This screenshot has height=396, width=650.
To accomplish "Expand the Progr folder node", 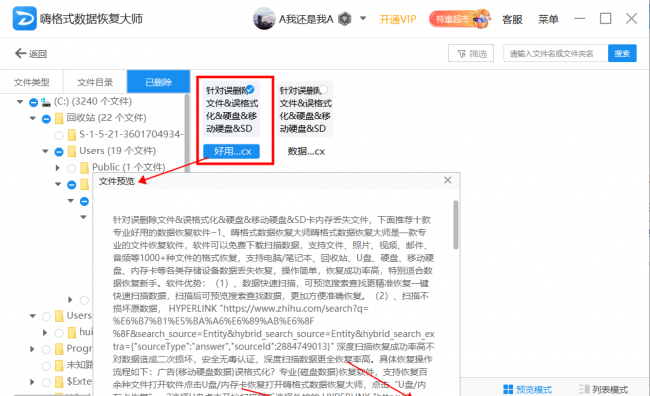I will point(32,349).
